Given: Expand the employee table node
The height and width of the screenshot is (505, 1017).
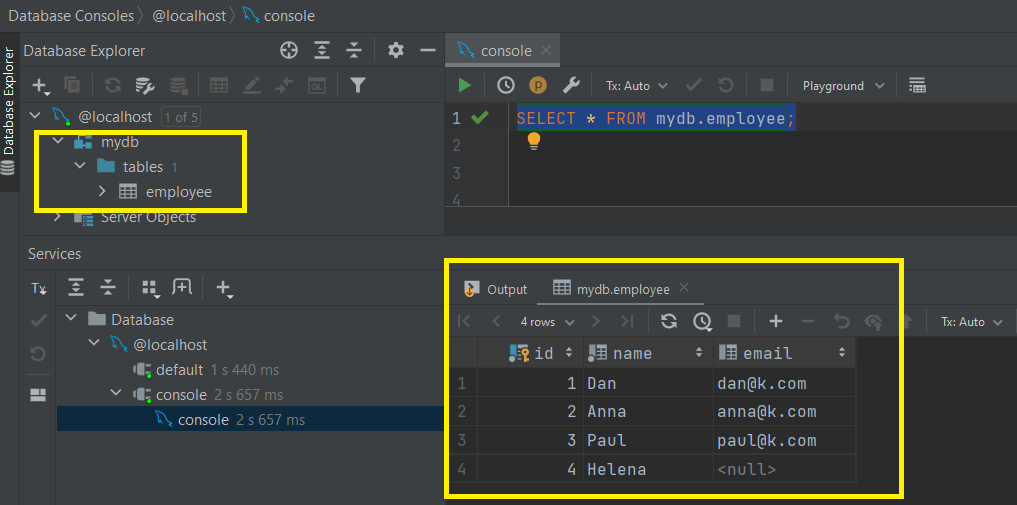Looking at the screenshot, I should pos(102,192).
